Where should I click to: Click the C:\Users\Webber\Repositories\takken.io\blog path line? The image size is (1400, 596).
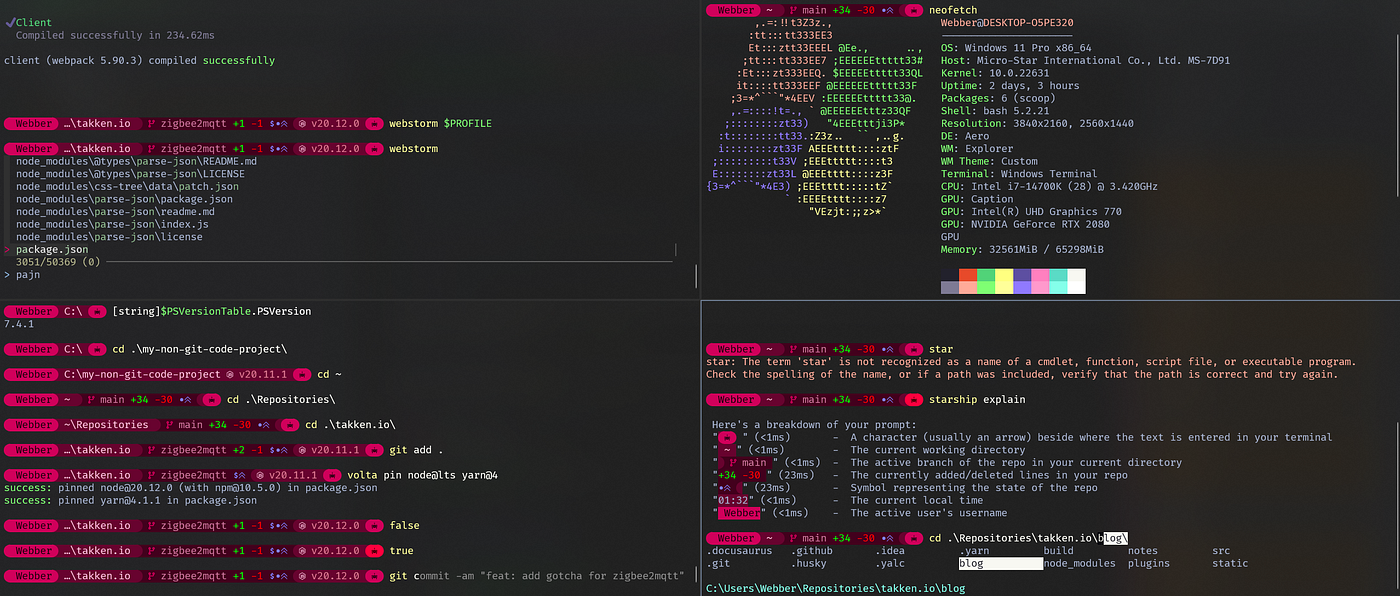pyautogui.click(x=836, y=589)
